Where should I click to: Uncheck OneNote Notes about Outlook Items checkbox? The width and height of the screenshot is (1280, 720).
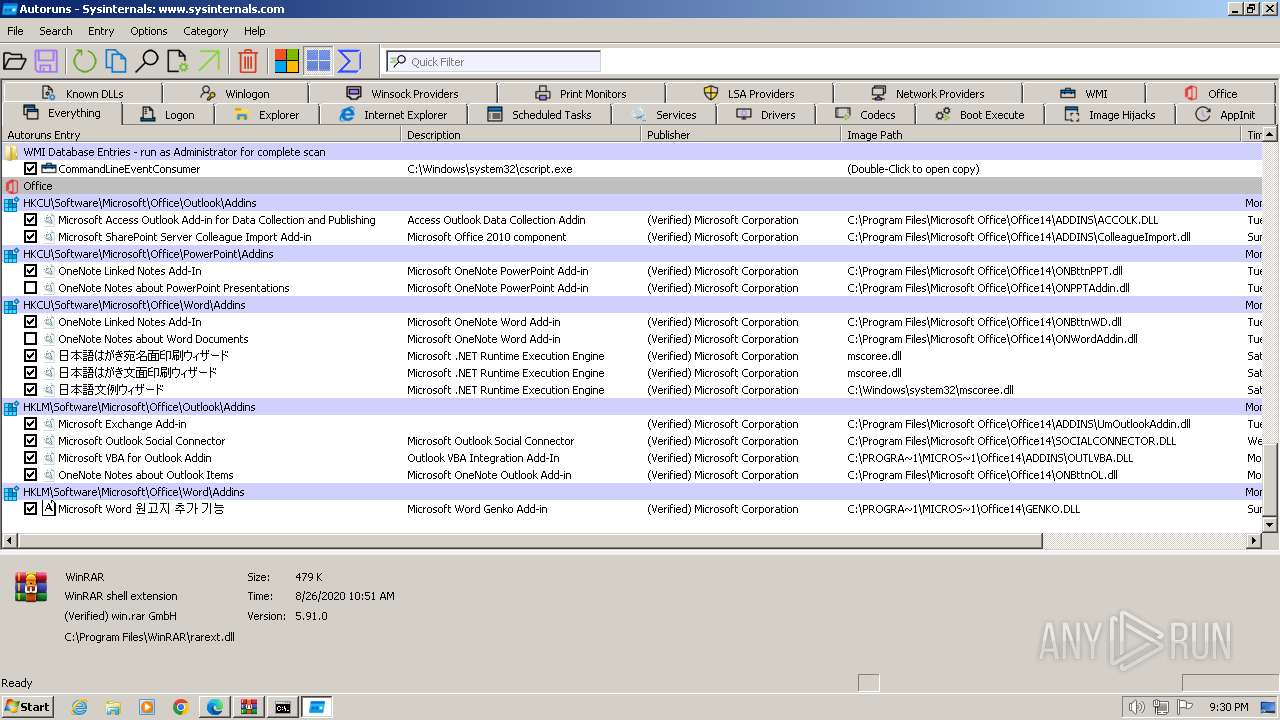pyautogui.click(x=31, y=475)
